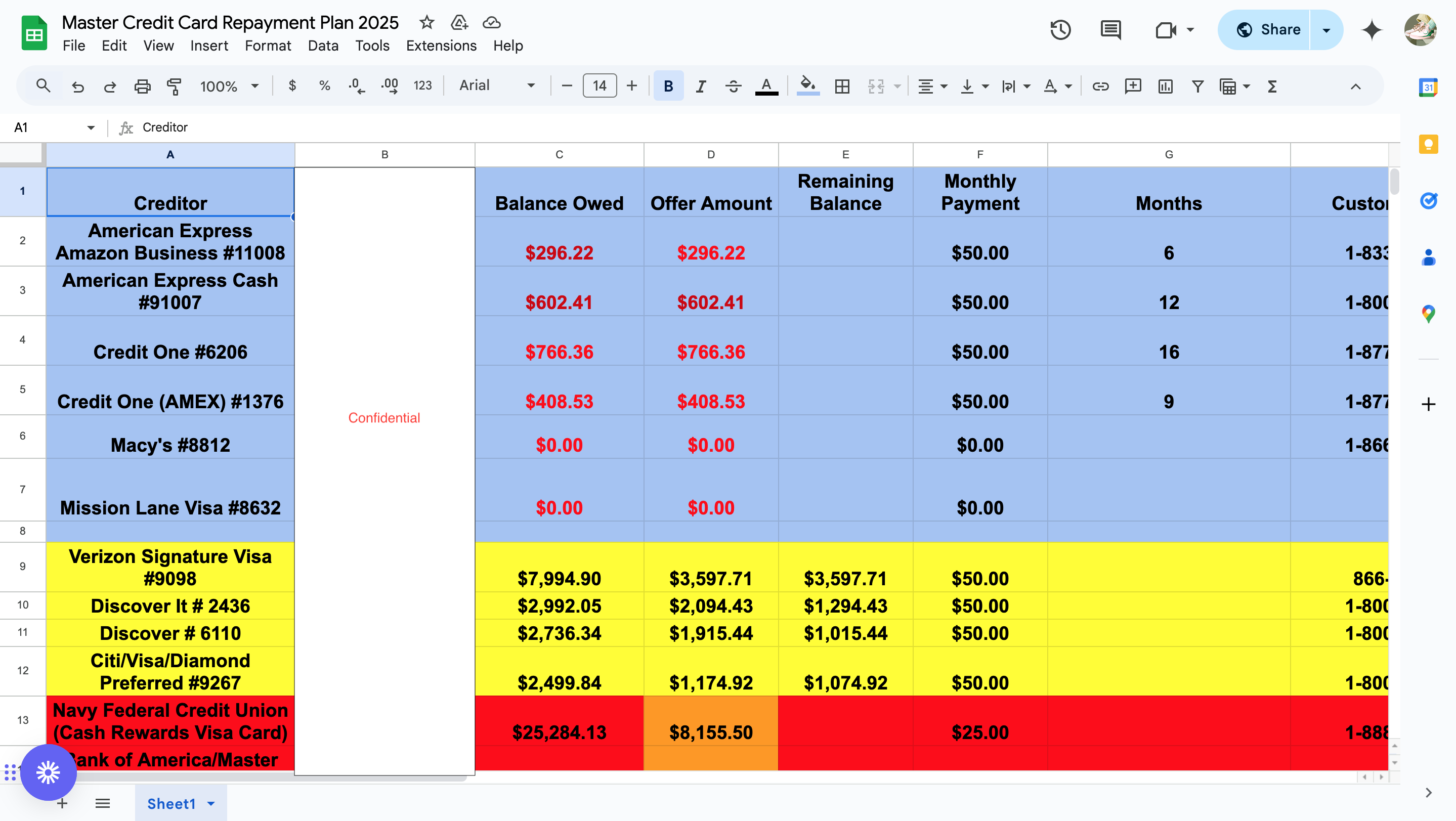Open the Google Keep sidebar icon
Image resolution: width=1456 pixels, height=821 pixels.
pyautogui.click(x=1428, y=144)
